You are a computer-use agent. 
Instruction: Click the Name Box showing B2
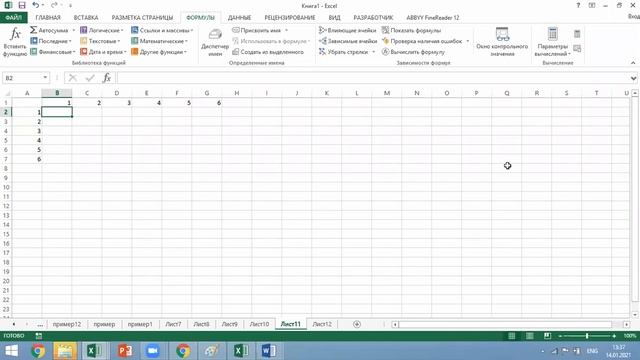coord(22,78)
